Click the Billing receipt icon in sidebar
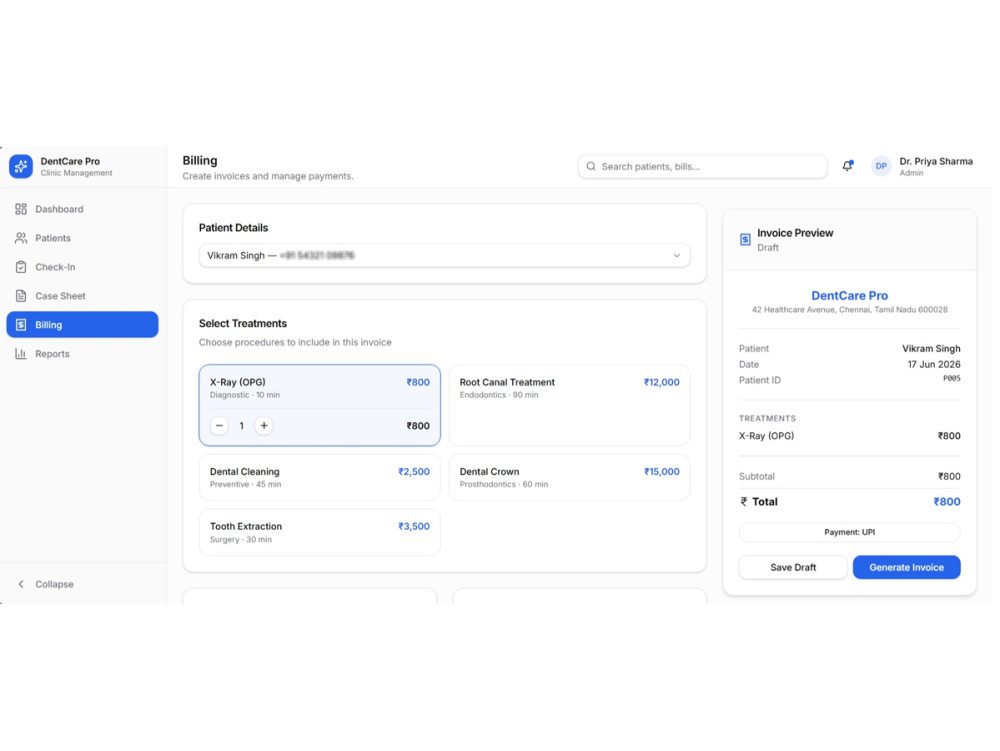1000x751 pixels. coord(21,324)
